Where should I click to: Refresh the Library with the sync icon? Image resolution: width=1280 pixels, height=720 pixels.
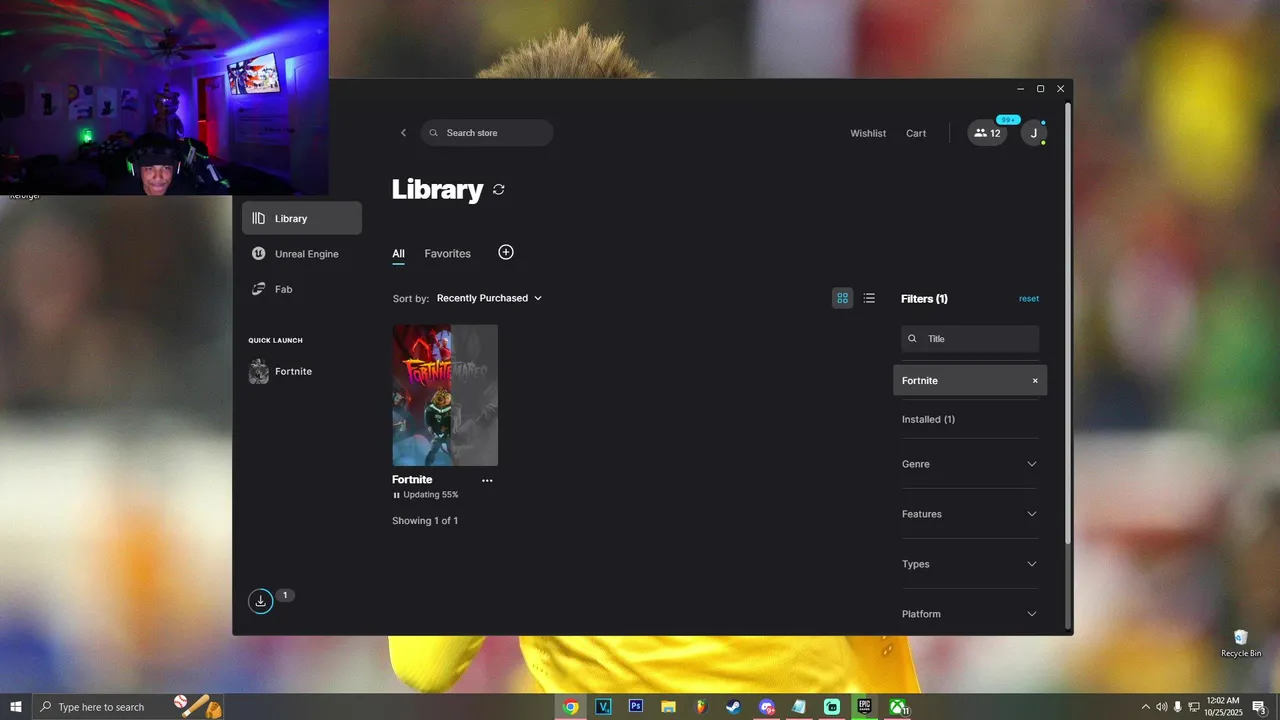(498, 189)
